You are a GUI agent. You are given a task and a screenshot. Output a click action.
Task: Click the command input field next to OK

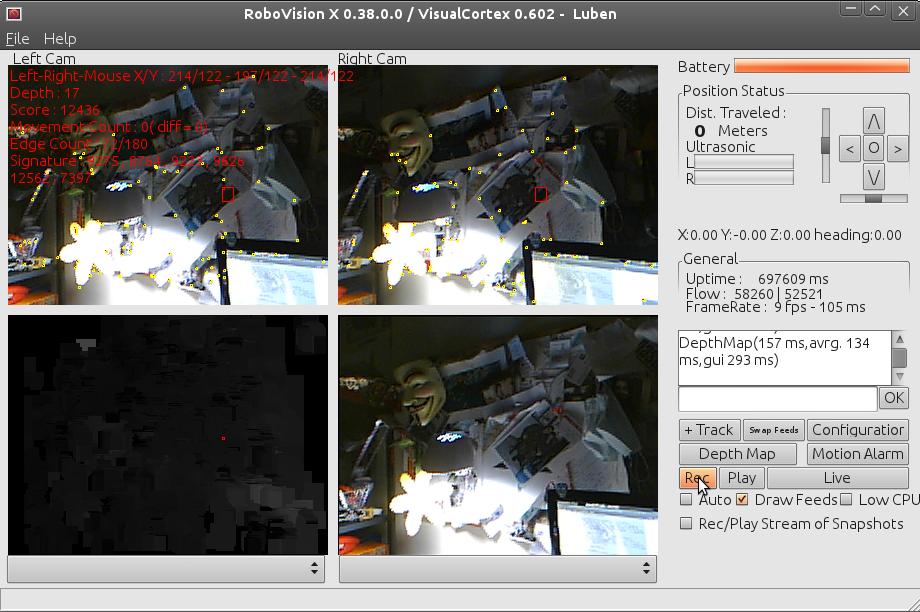[x=777, y=399]
